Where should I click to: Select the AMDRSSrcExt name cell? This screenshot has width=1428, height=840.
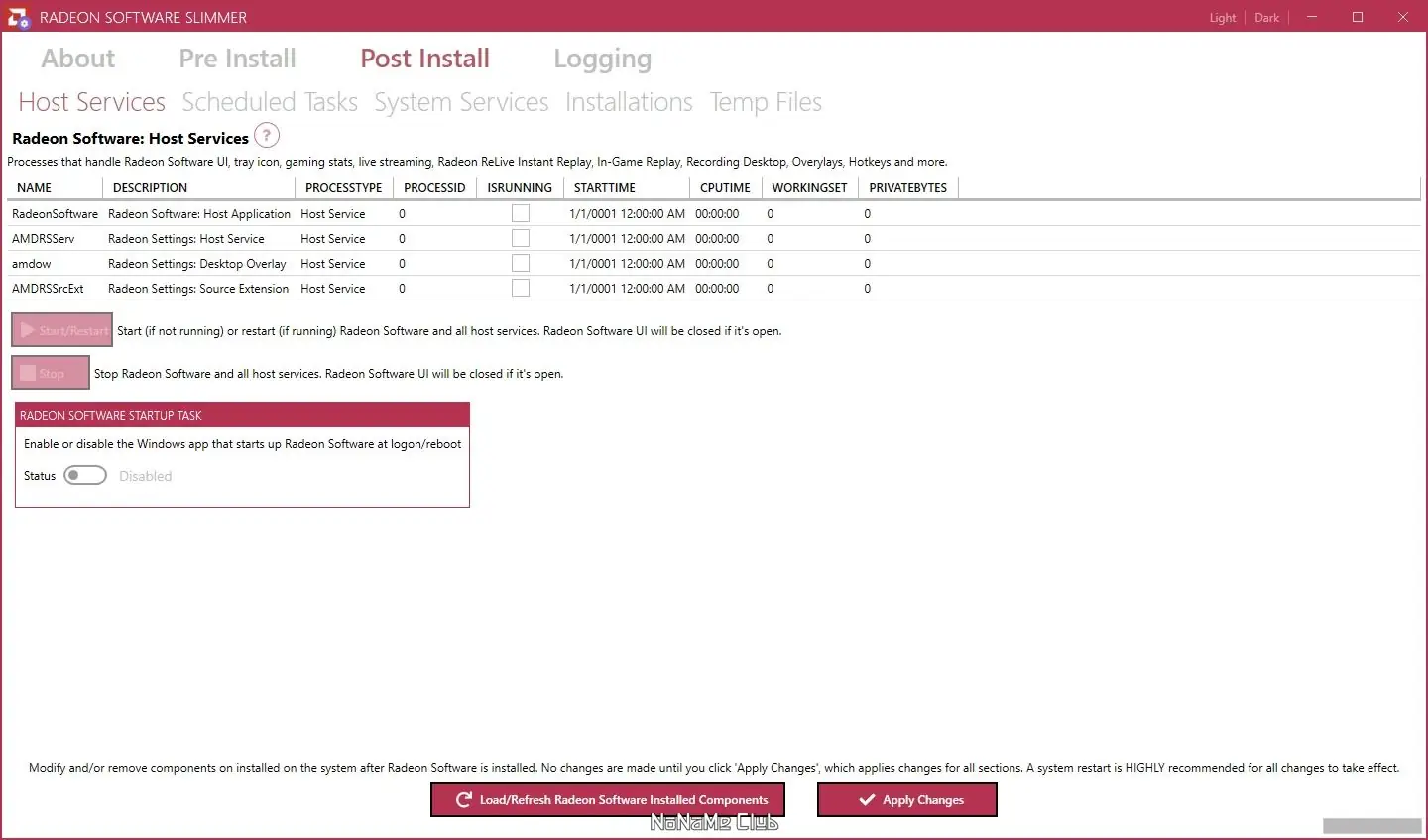48,289
